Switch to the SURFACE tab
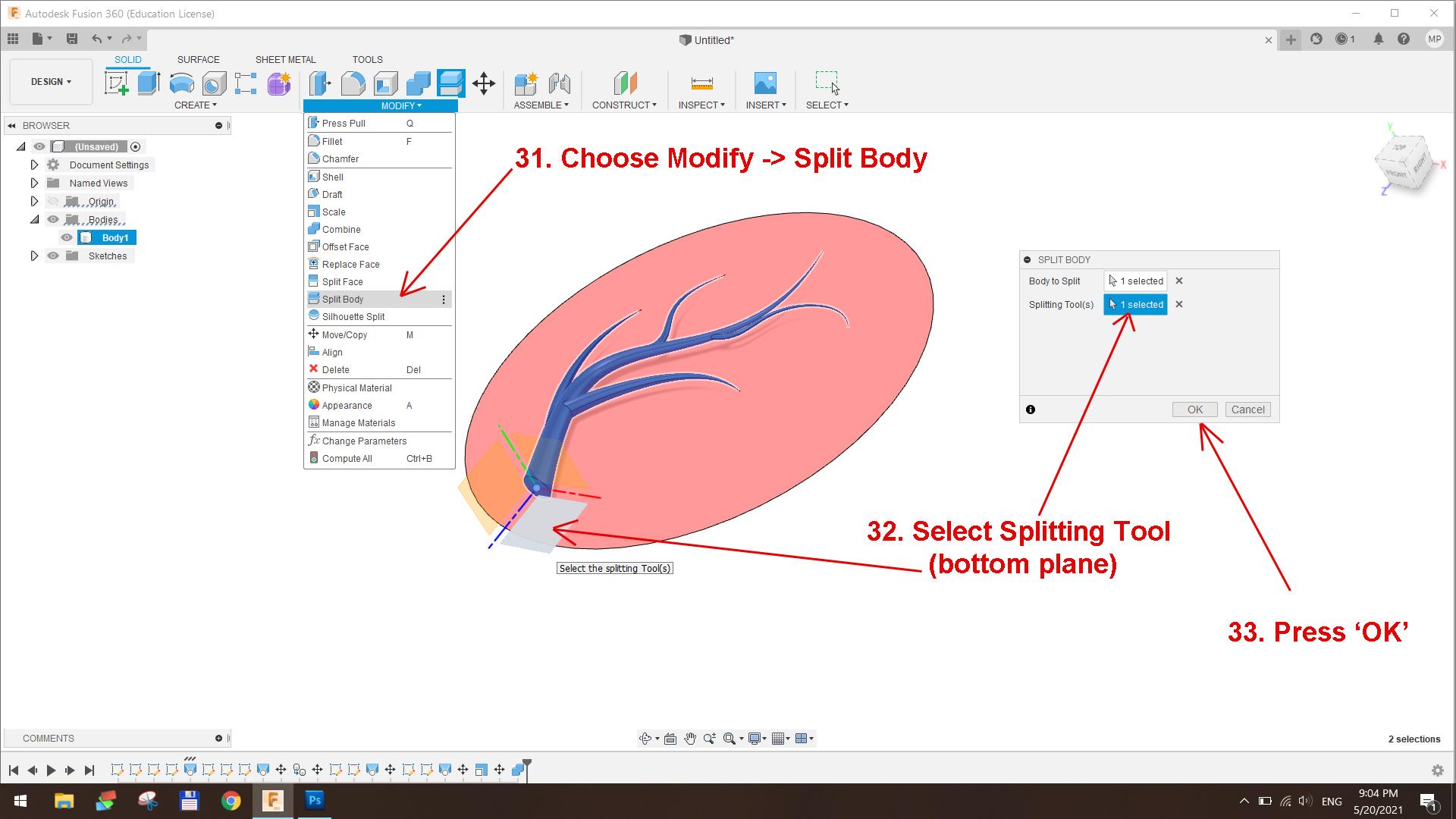Screen dimensions: 1456x819 [x=198, y=59]
